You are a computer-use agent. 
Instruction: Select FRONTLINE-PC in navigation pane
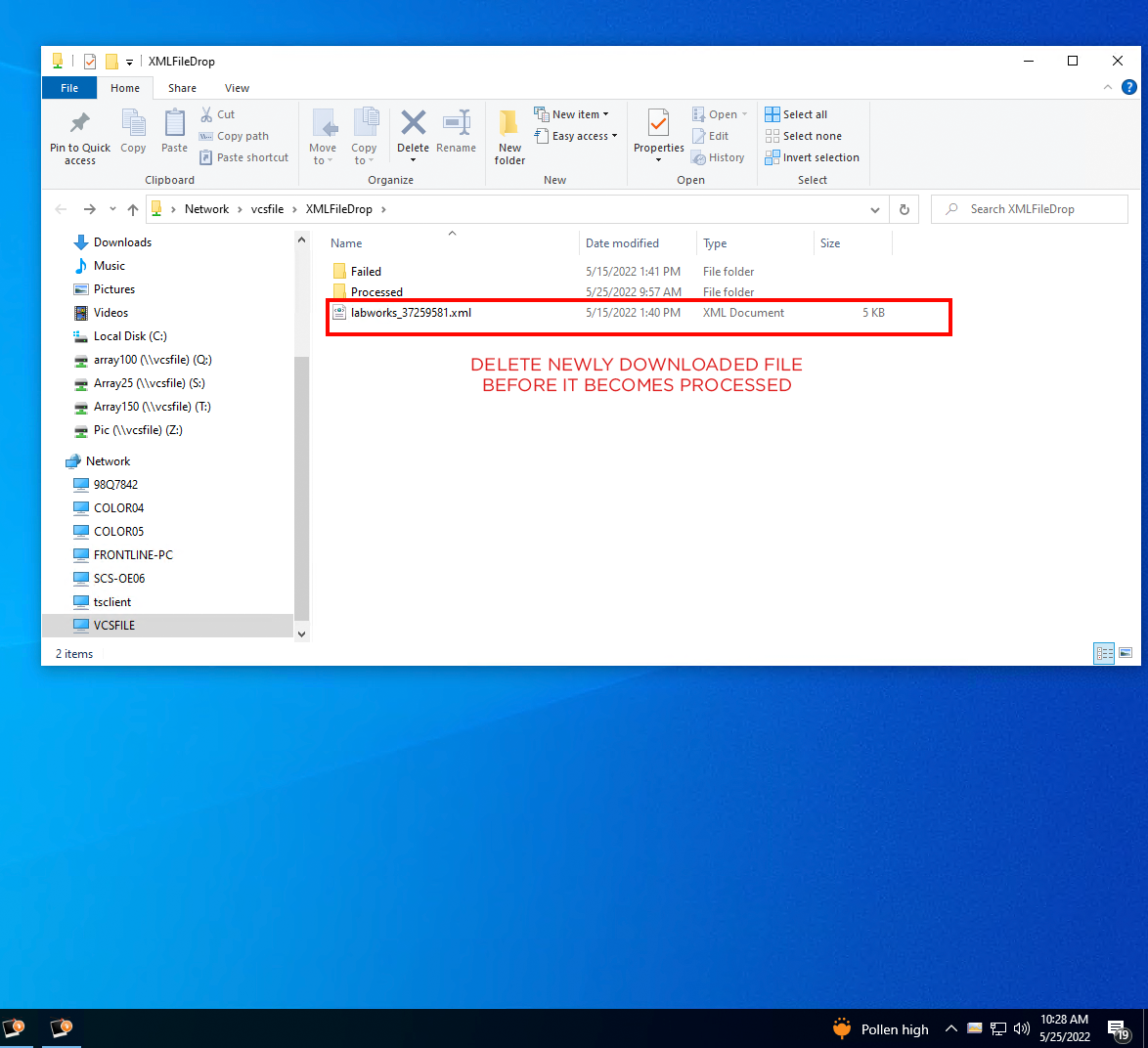[133, 555]
